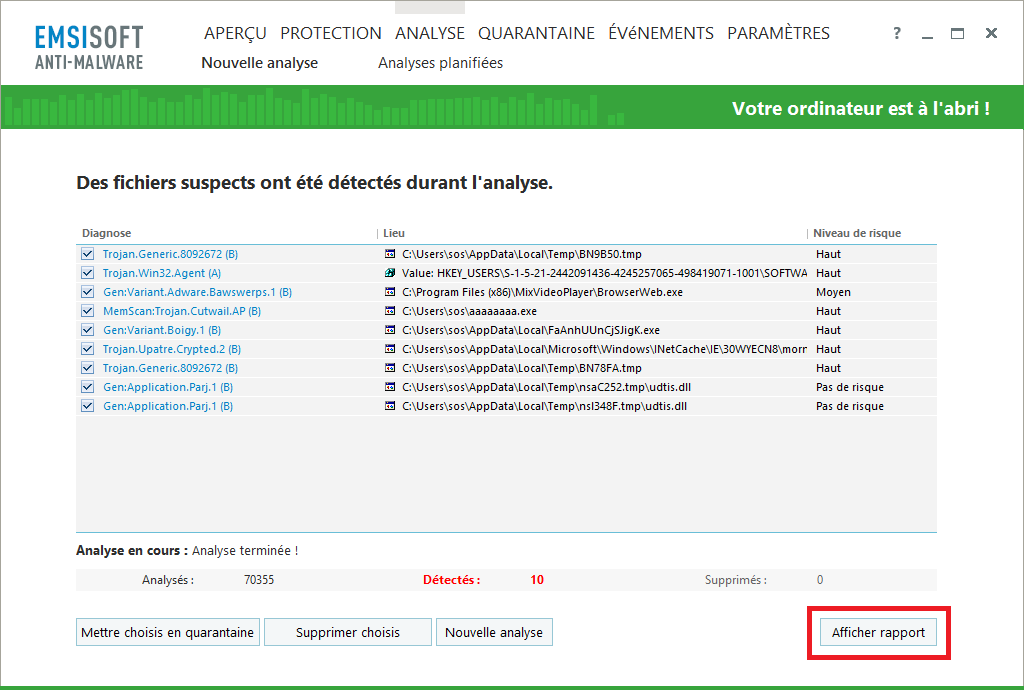Viewport: 1024px width, 690px height.
Task: Click file icon beside BrowserWeb.exe path
Action: point(390,292)
